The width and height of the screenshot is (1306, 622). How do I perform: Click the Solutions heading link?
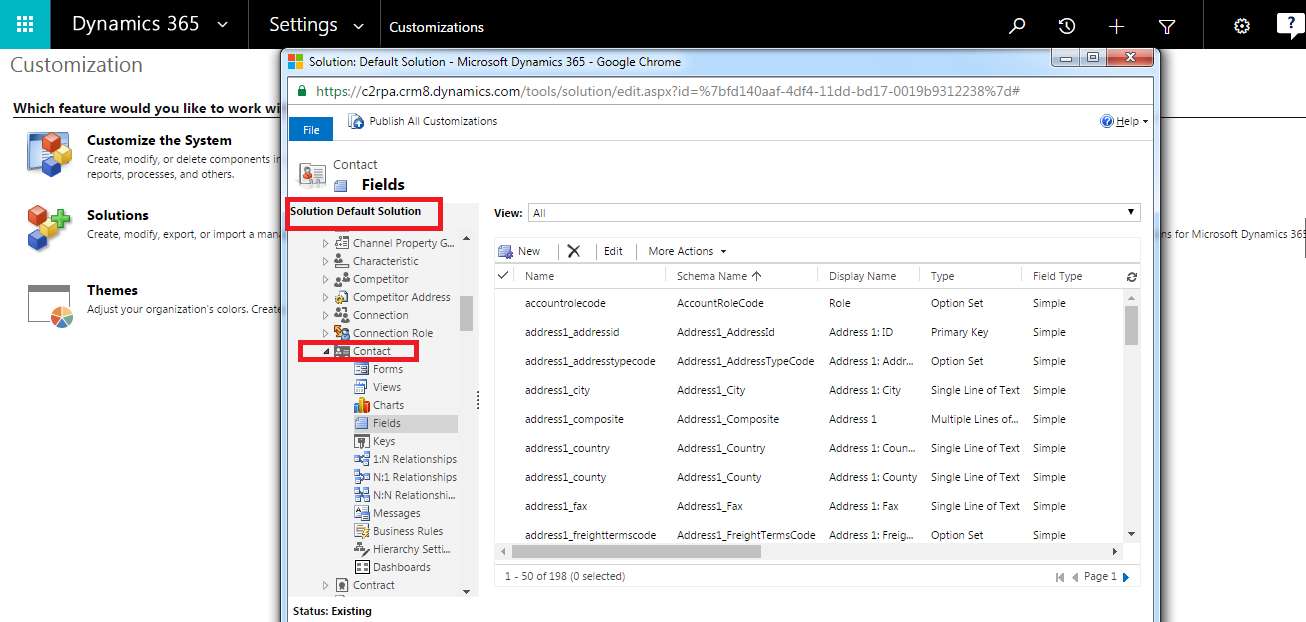pyautogui.click(x=118, y=215)
